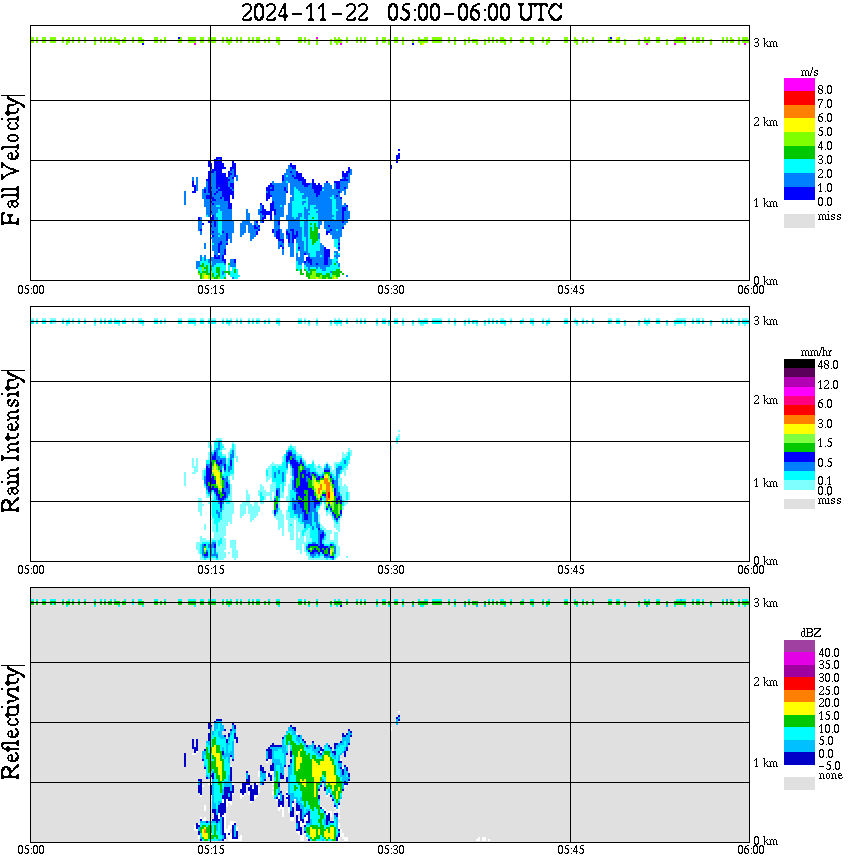The image size is (850, 868).
Task: Click palest cyan swatch in Rain Intensity legend
Action: (799, 485)
